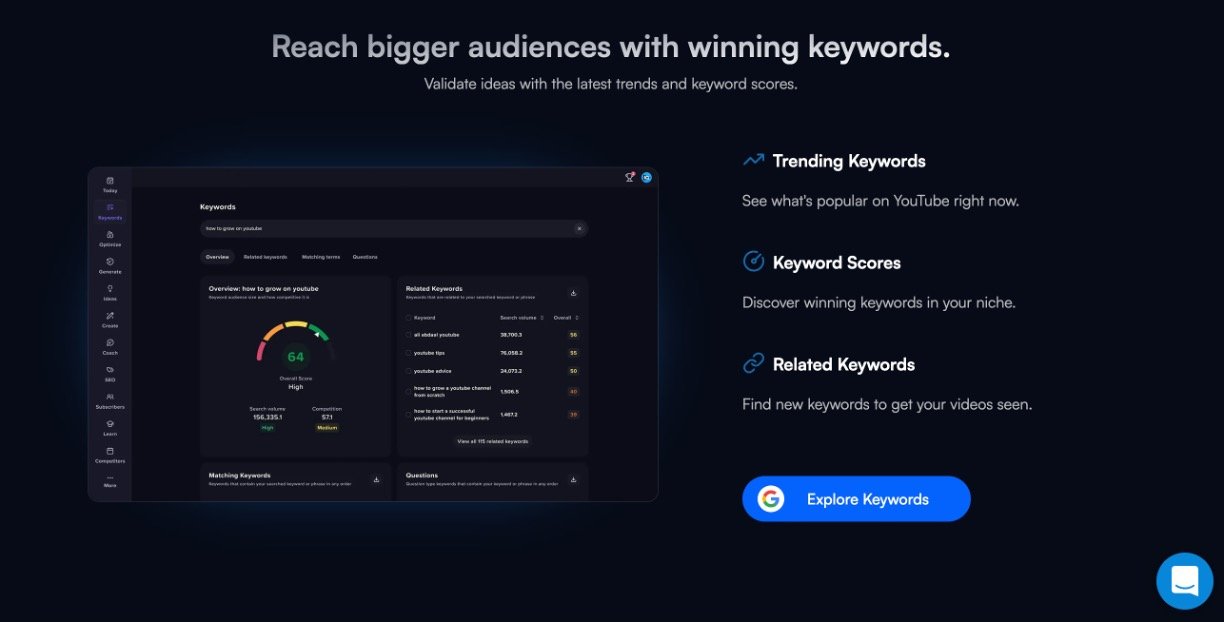This screenshot has height=622, width=1224.
Task: Check the 'youtube tips' keyword checkbox
Action: click(x=408, y=353)
